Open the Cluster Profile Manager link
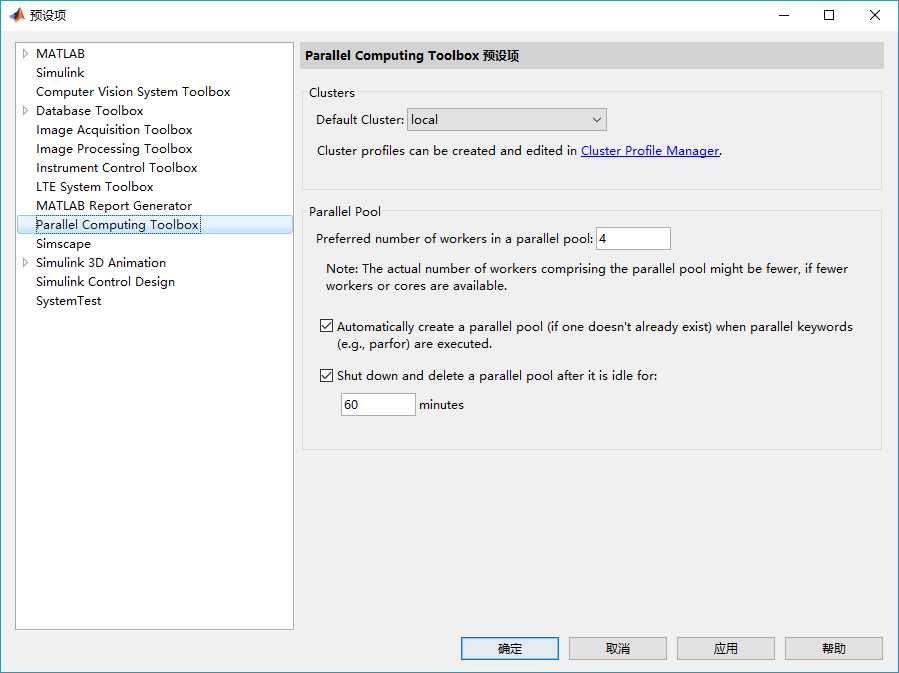The image size is (899, 673). (x=650, y=151)
